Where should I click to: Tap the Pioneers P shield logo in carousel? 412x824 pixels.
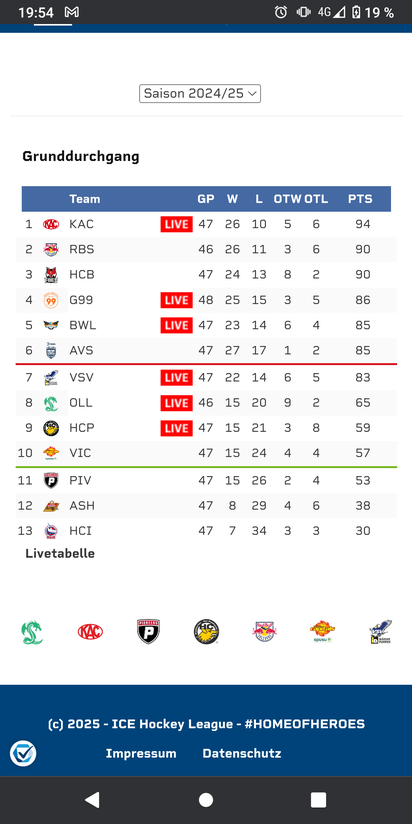[x=148, y=632]
